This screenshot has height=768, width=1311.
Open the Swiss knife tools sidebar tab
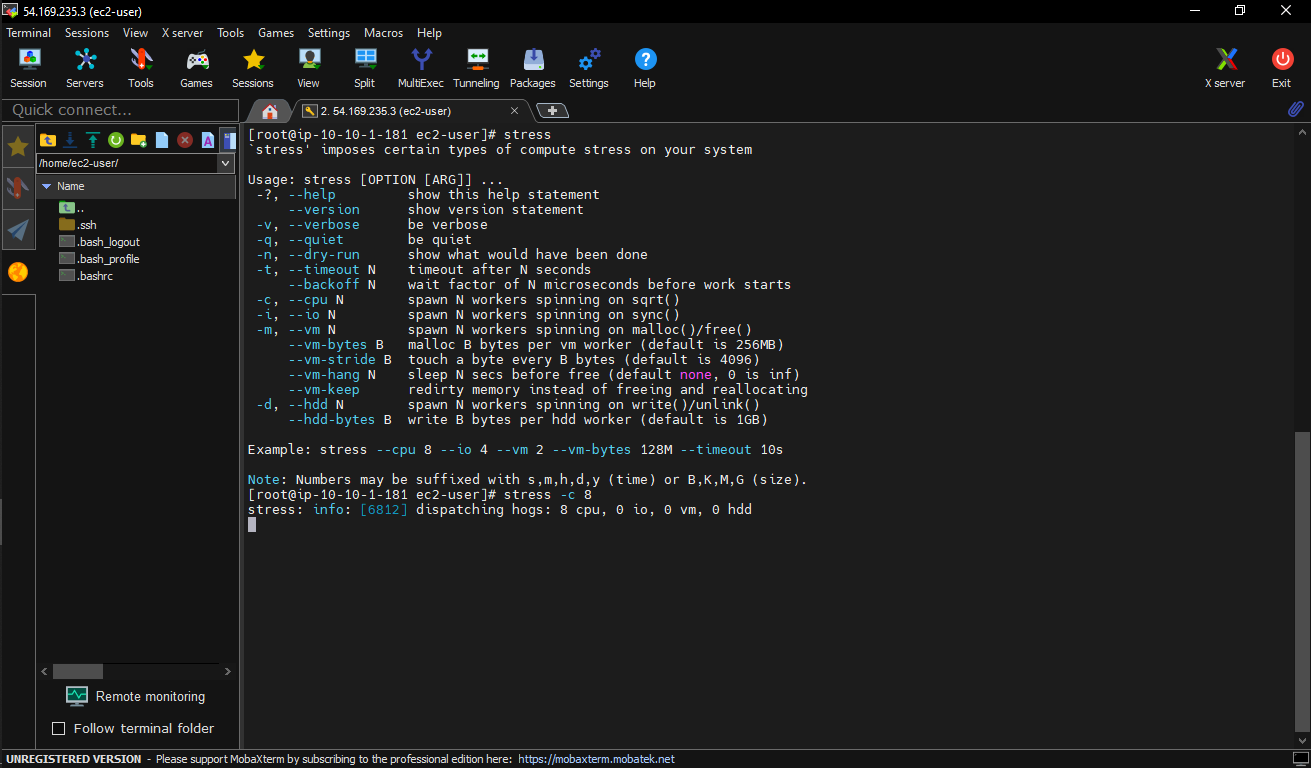pos(18,188)
